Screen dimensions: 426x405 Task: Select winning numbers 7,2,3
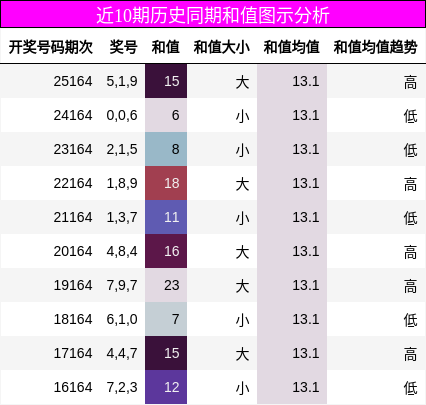pyautogui.click(x=122, y=388)
